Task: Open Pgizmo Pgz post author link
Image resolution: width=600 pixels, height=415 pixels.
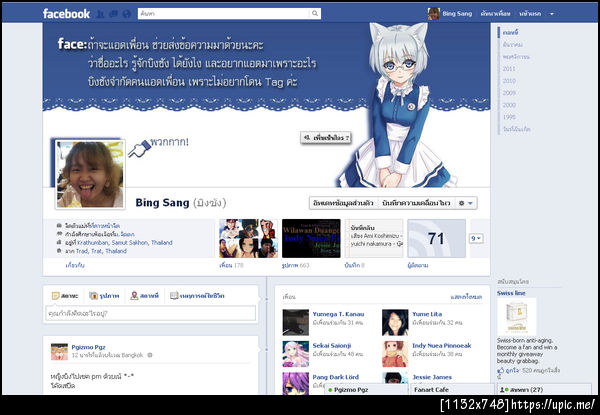Action: point(88,347)
